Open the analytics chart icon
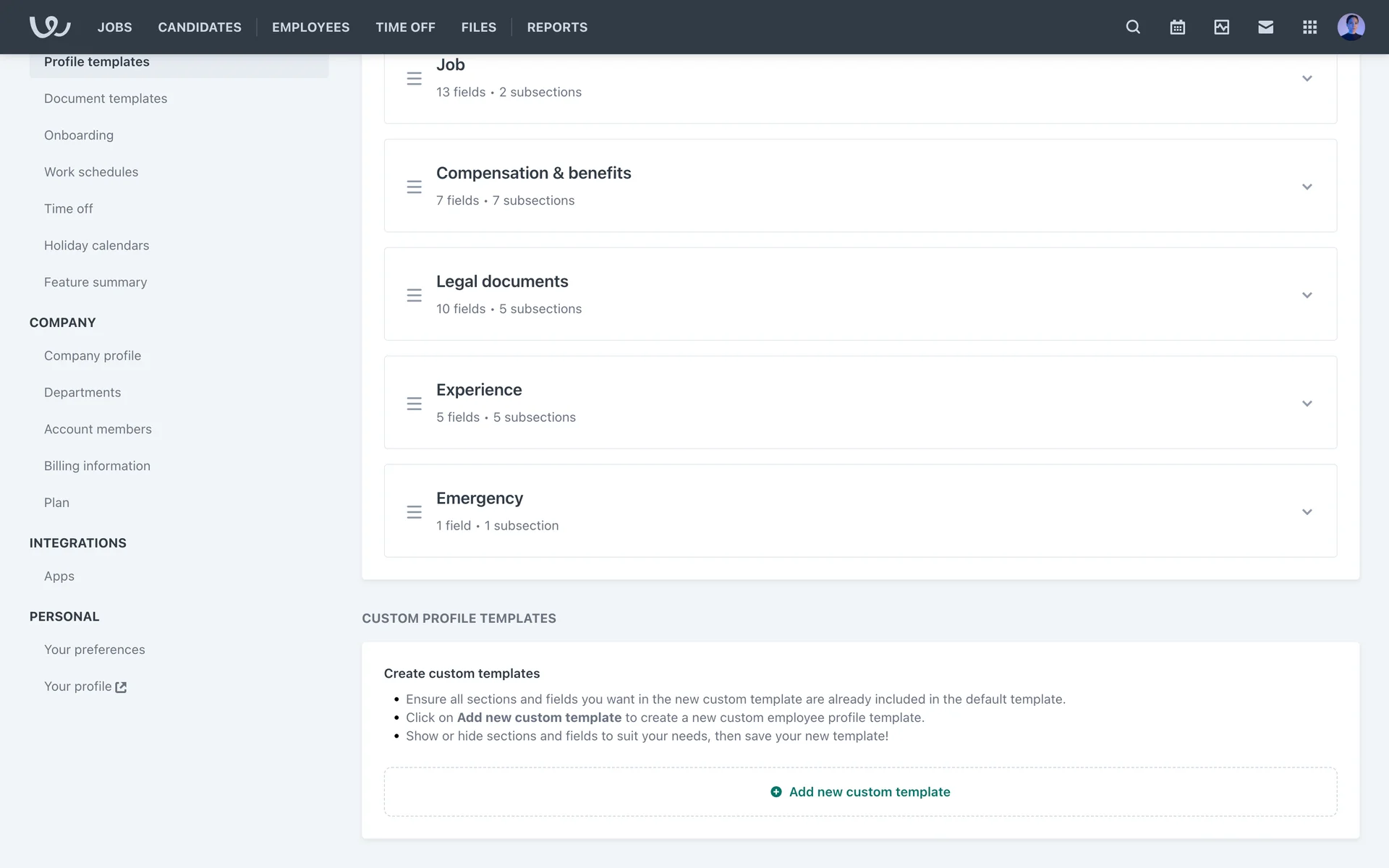 [x=1221, y=27]
